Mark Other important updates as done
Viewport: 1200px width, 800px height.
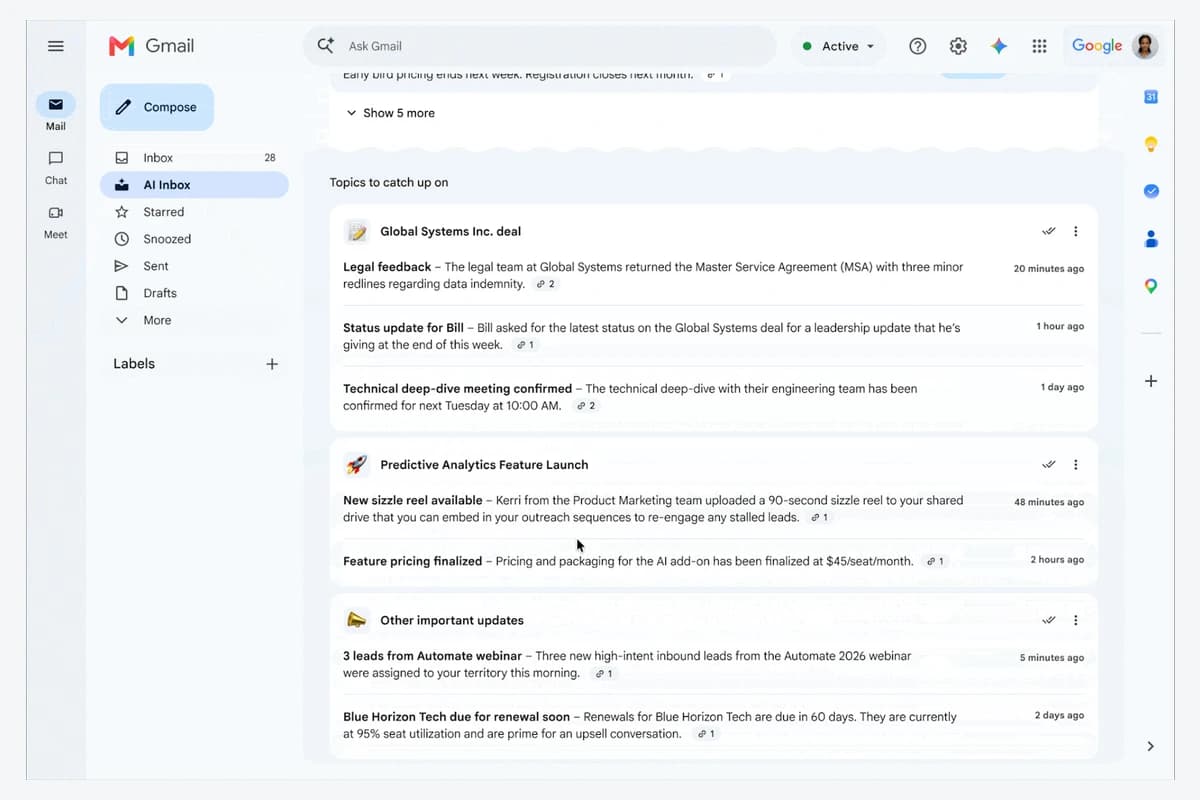coord(1048,620)
